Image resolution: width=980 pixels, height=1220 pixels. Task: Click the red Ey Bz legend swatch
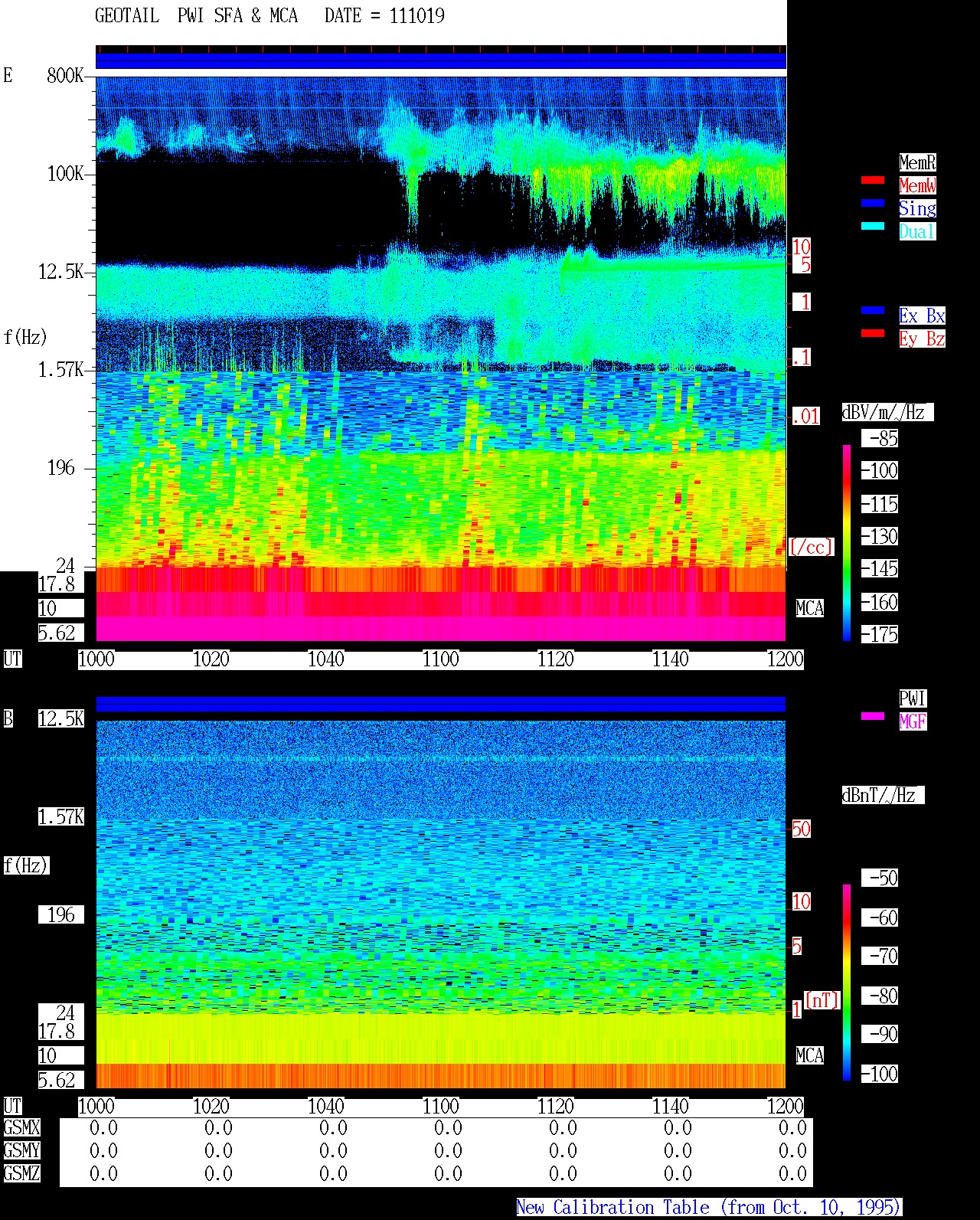point(873,333)
